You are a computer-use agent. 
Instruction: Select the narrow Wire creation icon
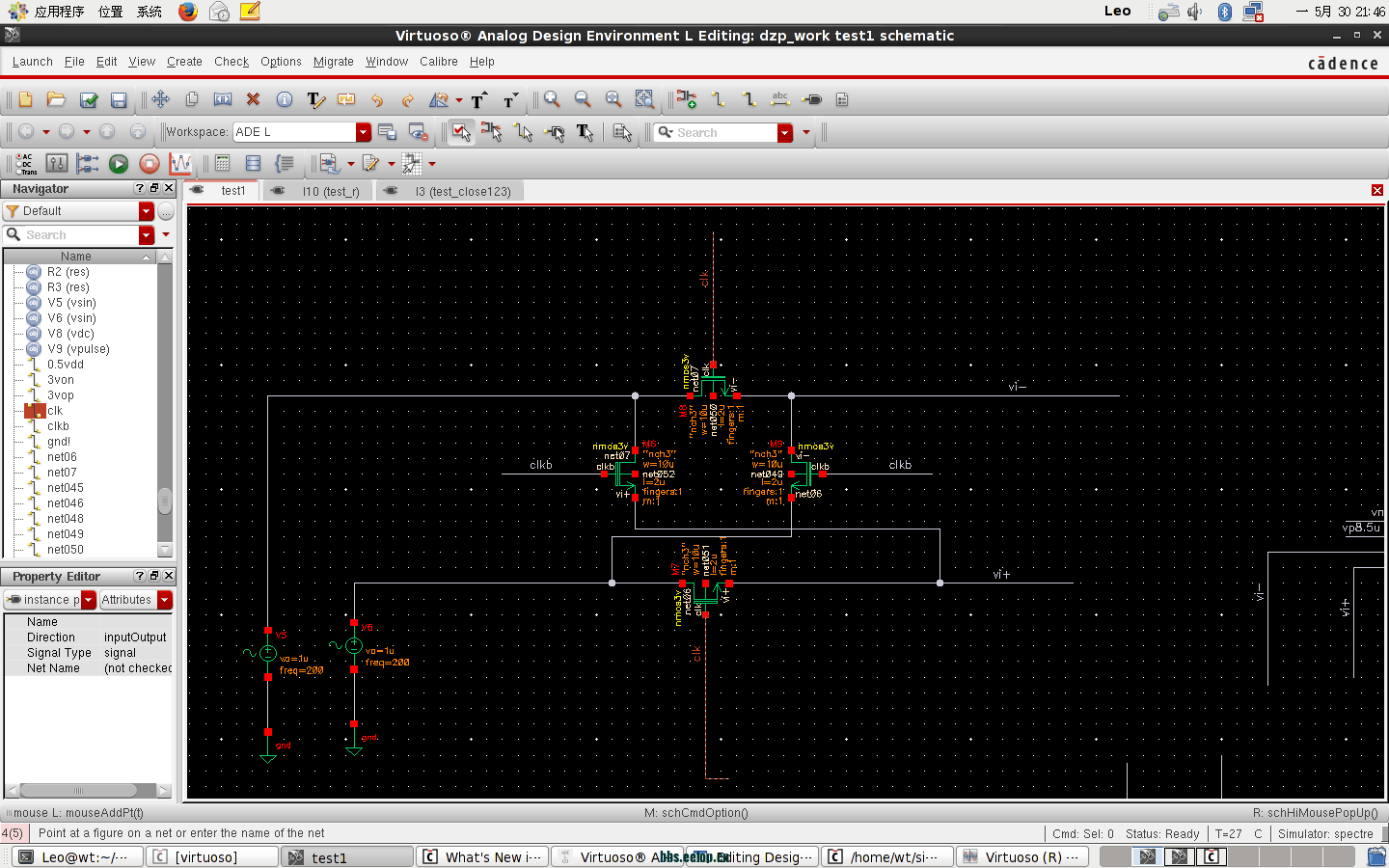click(x=718, y=99)
